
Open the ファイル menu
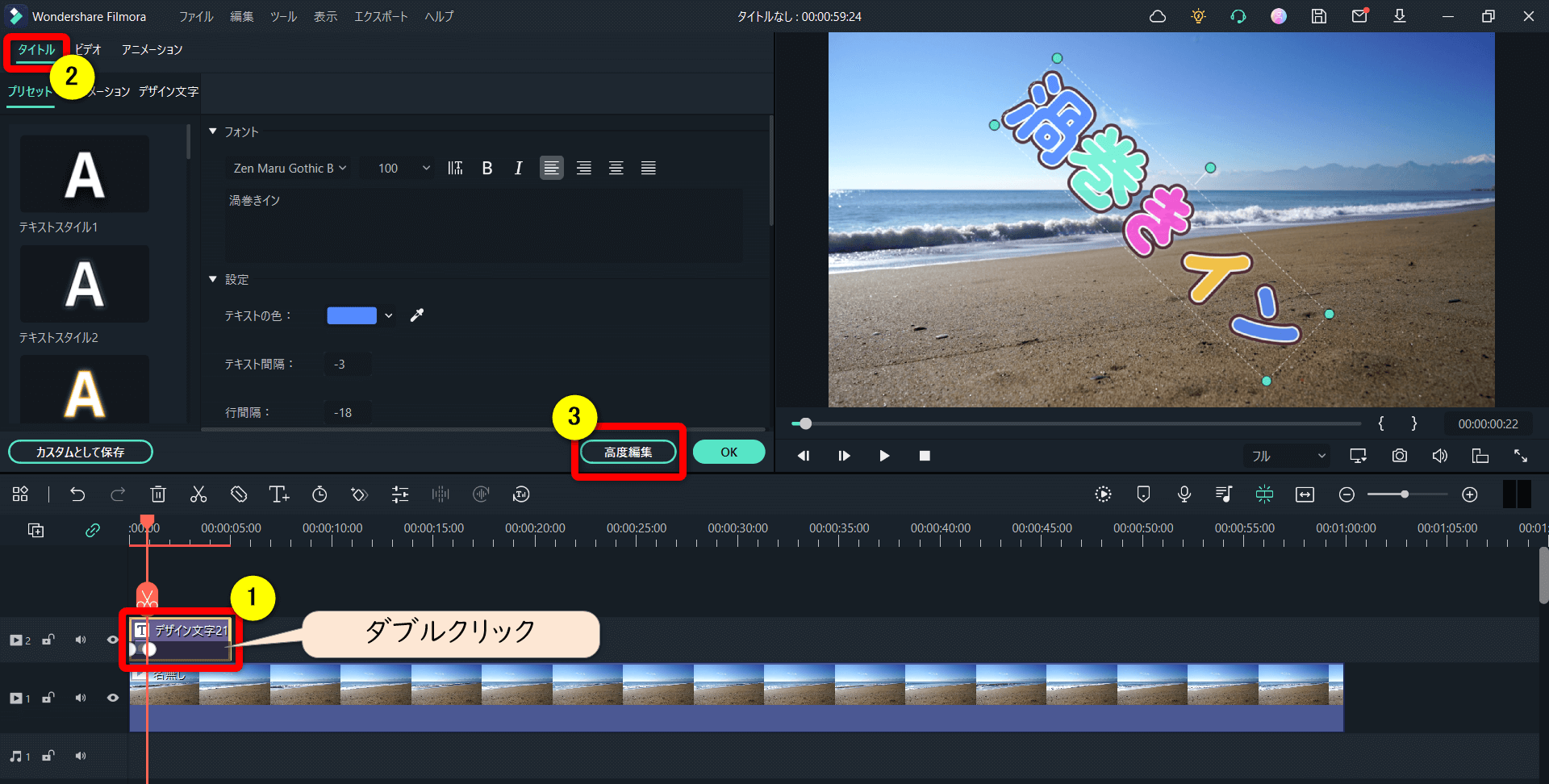pos(196,16)
